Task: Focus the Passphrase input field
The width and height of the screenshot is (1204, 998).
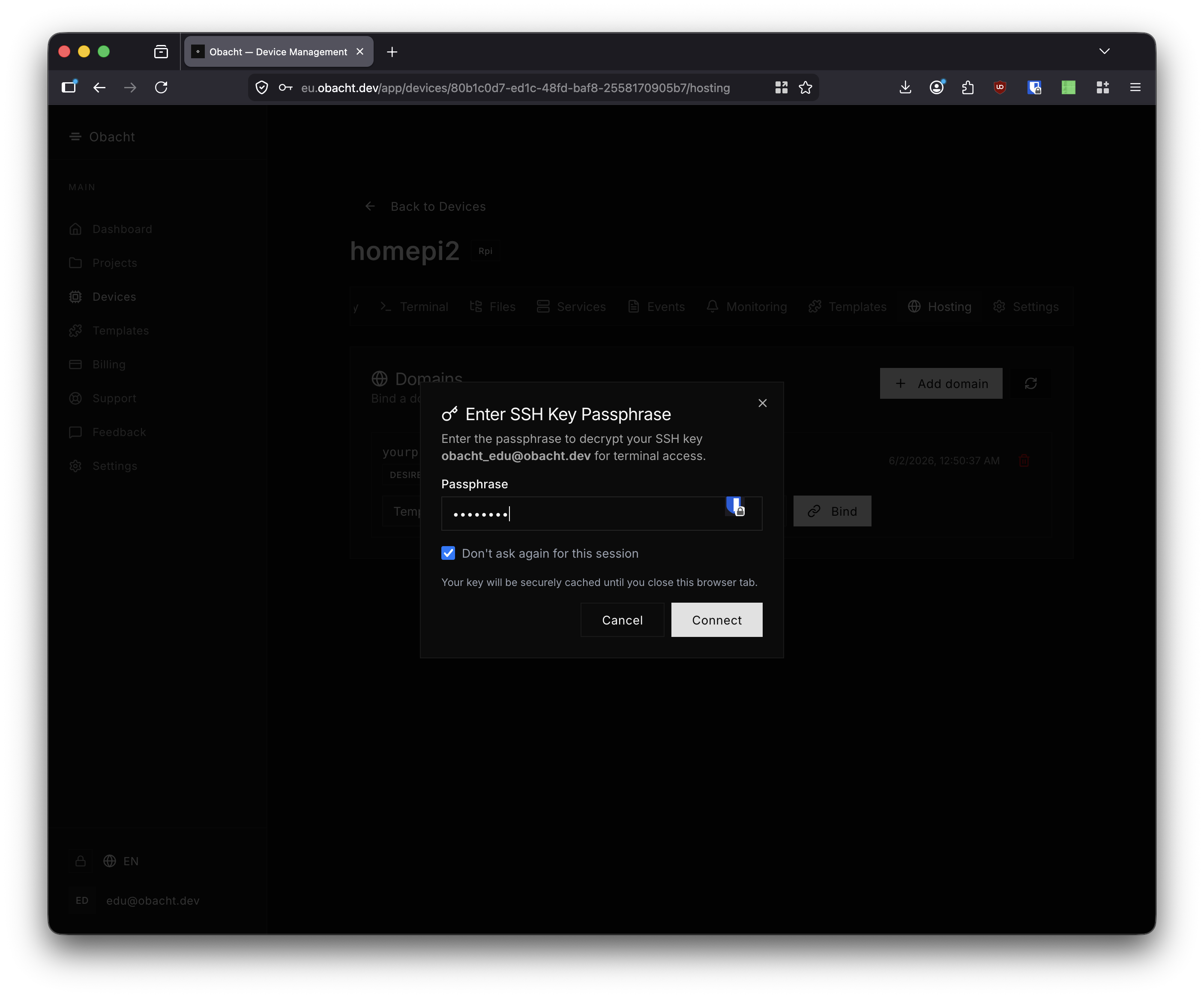Action: pyautogui.click(x=602, y=513)
